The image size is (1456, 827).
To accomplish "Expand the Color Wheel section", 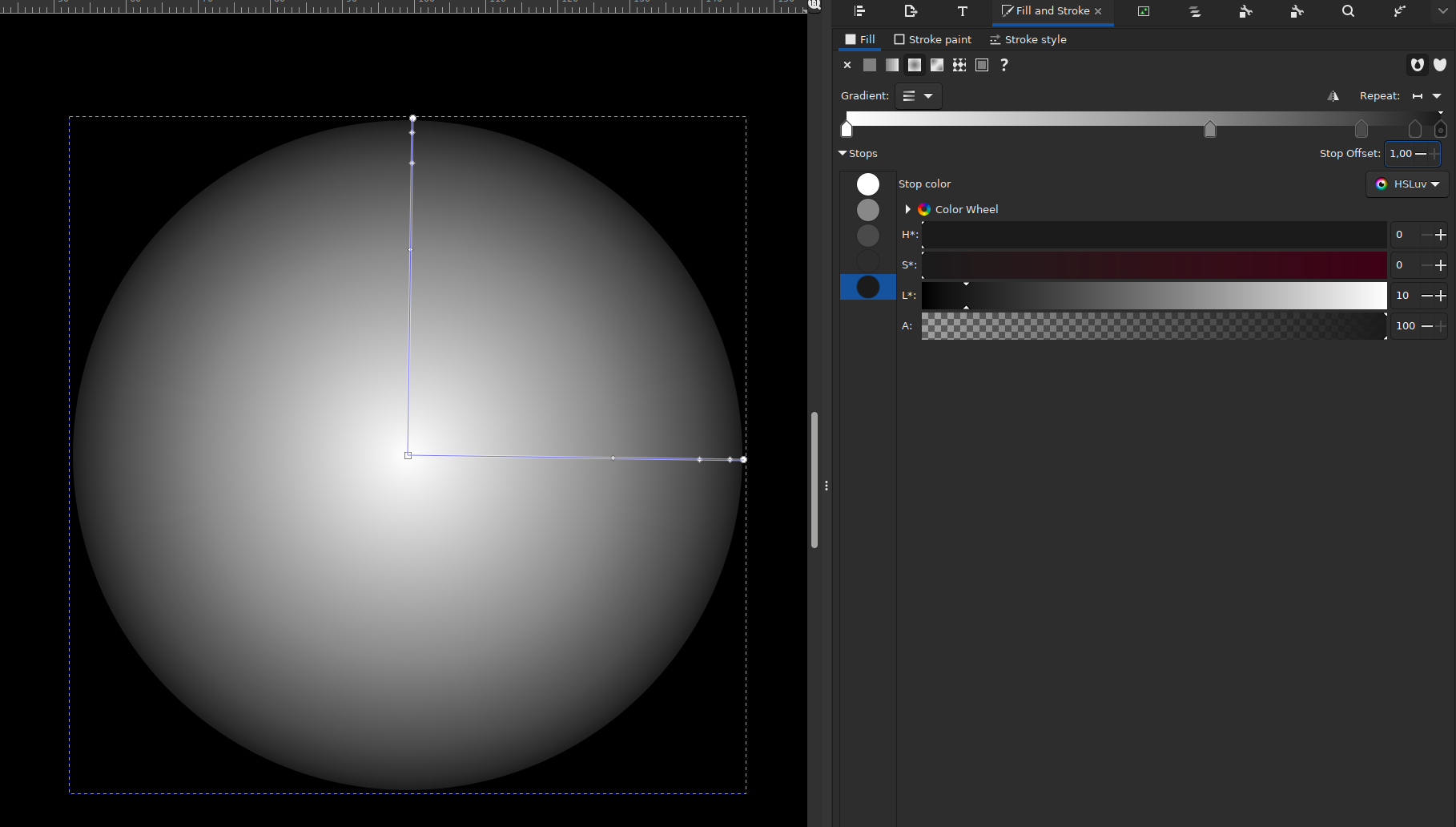I will tap(907, 209).
